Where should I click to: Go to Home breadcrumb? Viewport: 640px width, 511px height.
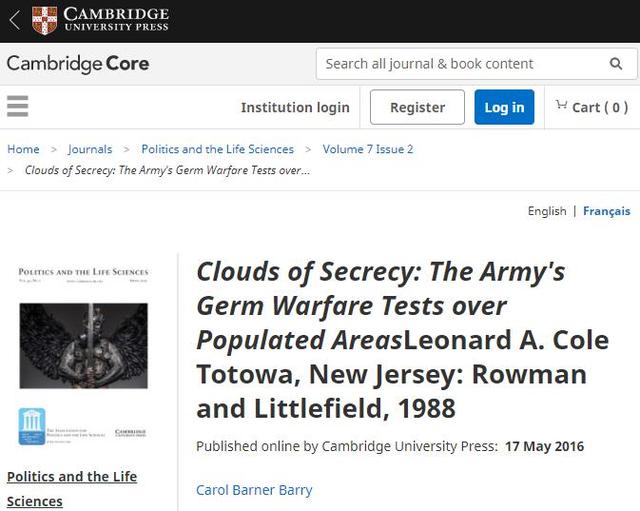pos(23,149)
